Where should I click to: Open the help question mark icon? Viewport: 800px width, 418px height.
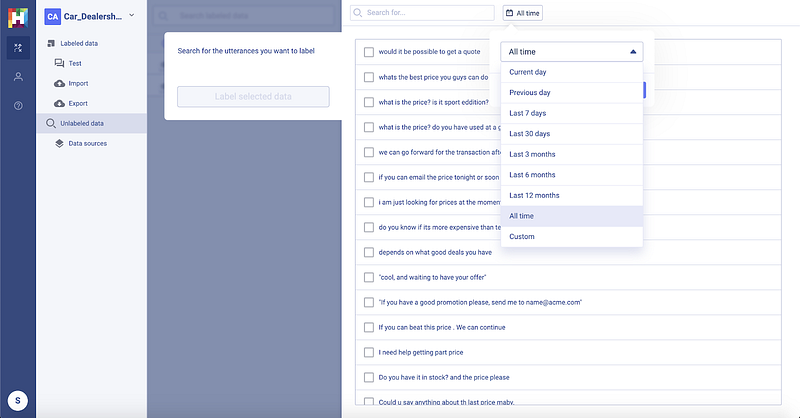pos(18,105)
